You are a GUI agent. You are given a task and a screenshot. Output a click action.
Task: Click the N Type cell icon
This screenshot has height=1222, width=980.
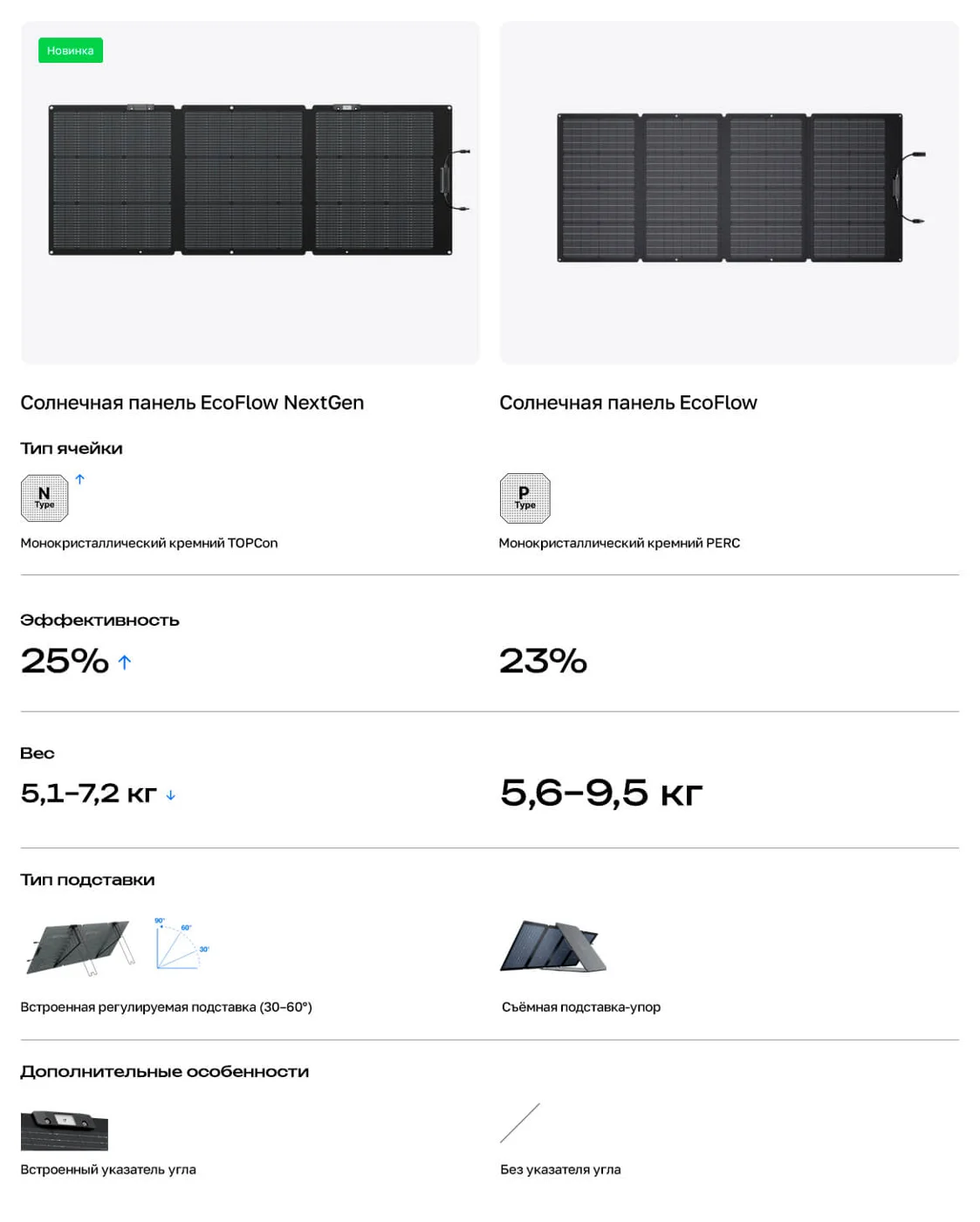45,498
